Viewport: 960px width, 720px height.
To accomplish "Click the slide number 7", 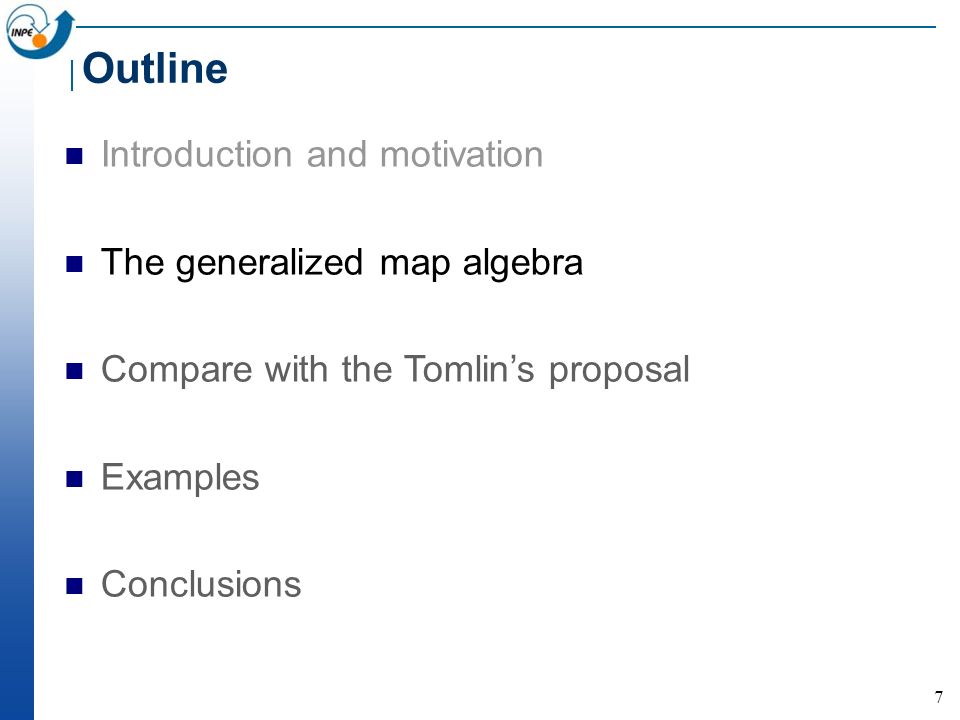I will click(939, 697).
